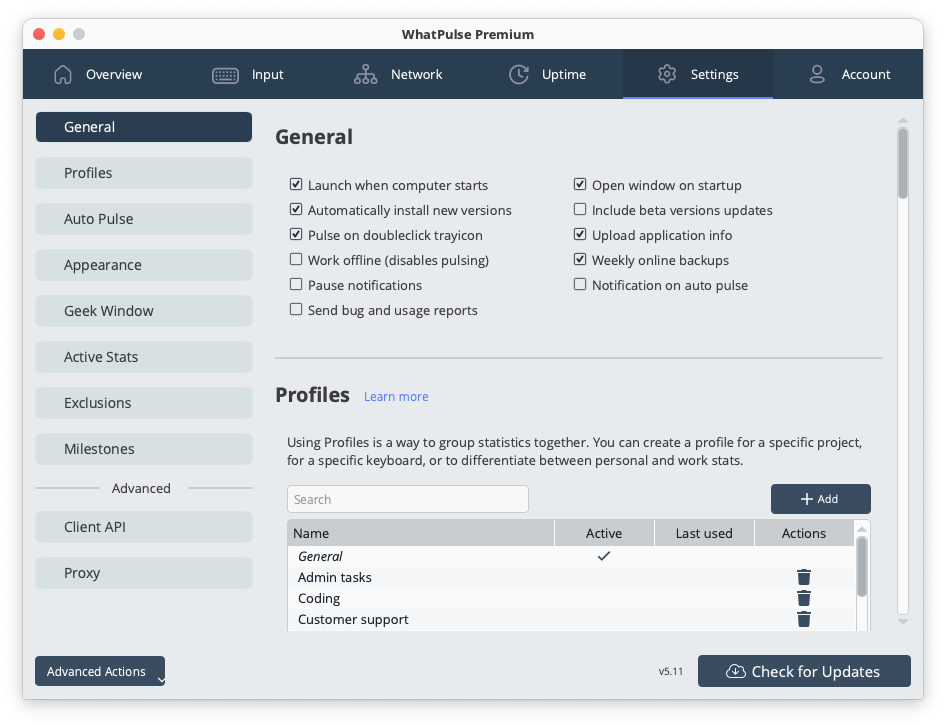Click the profile search field

point(408,499)
